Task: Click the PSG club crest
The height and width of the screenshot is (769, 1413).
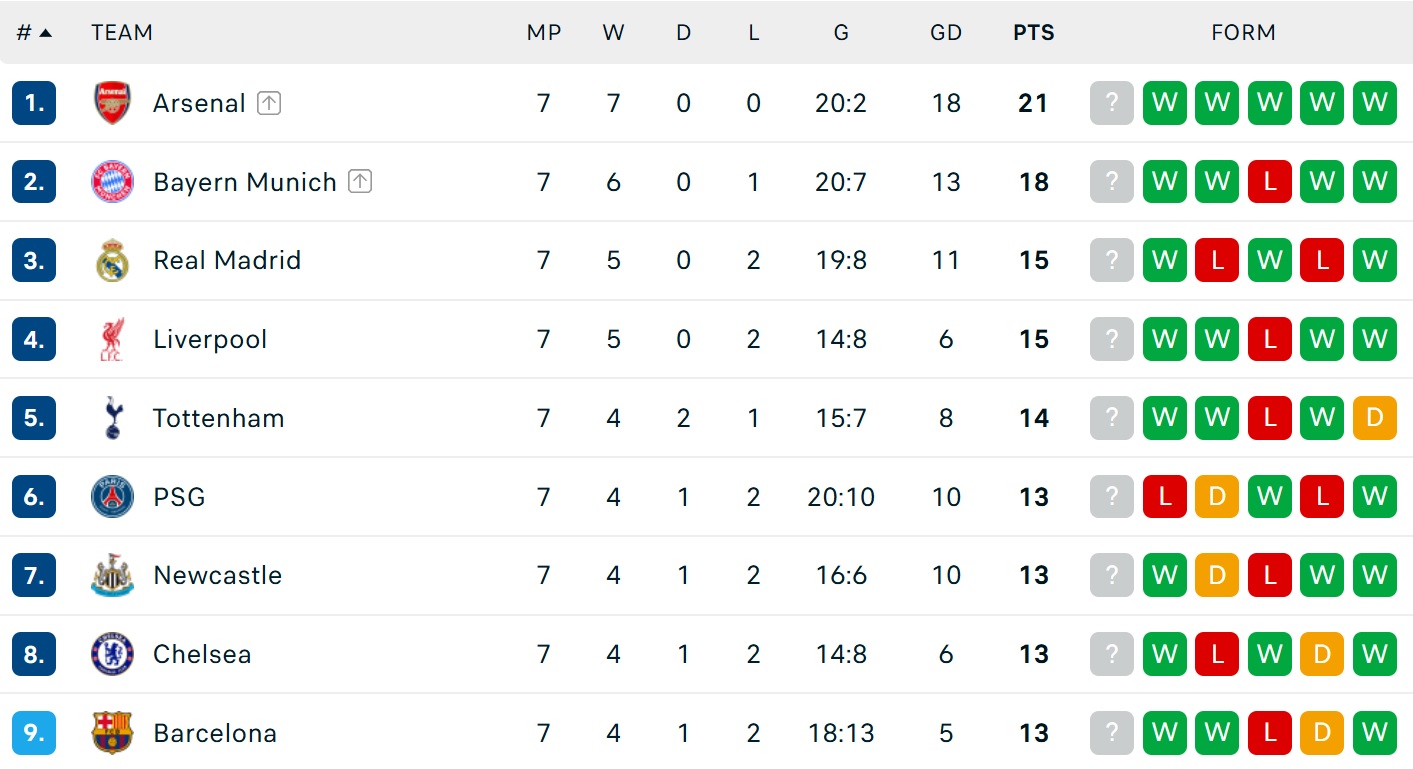Action: click(112, 497)
